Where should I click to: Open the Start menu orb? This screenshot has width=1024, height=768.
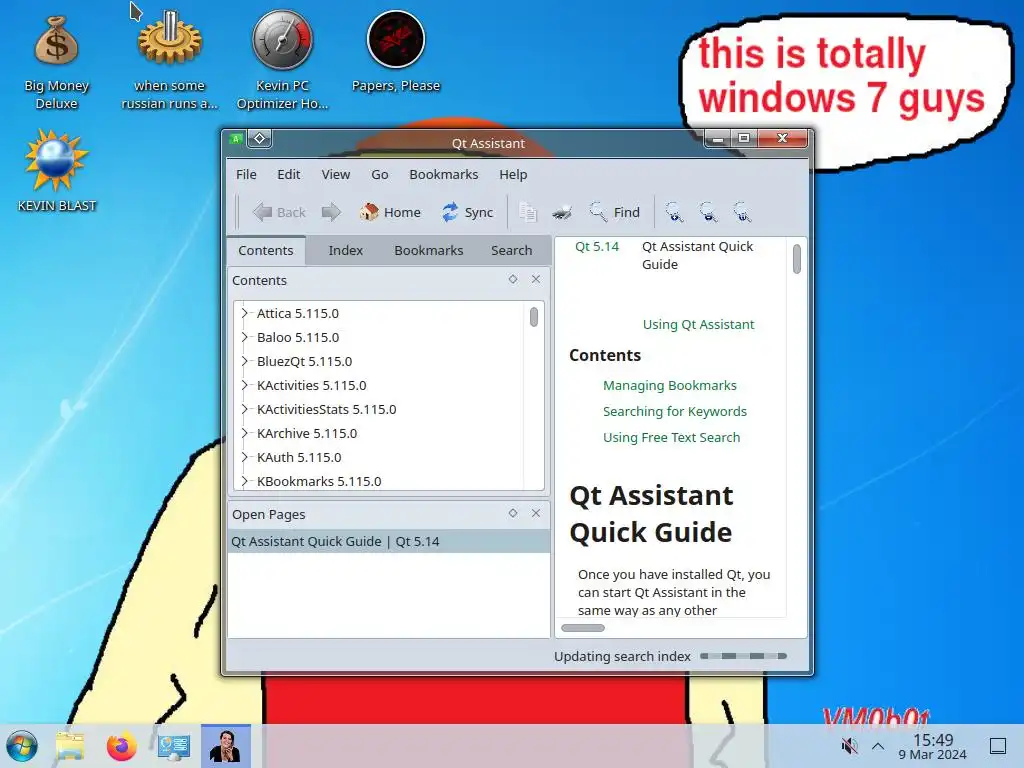click(22, 746)
